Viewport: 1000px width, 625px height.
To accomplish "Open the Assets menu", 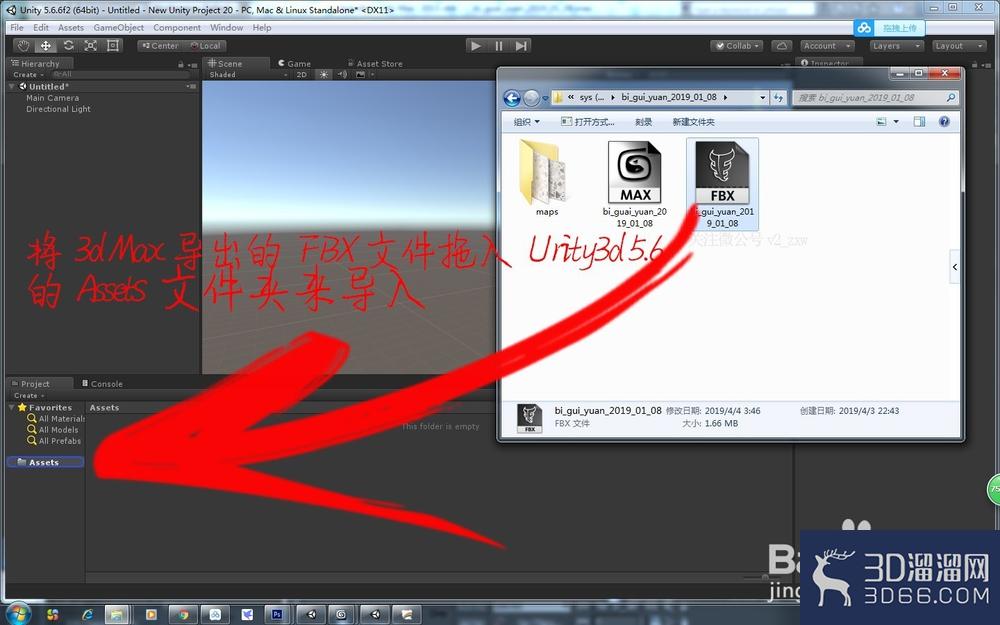I will [x=71, y=27].
